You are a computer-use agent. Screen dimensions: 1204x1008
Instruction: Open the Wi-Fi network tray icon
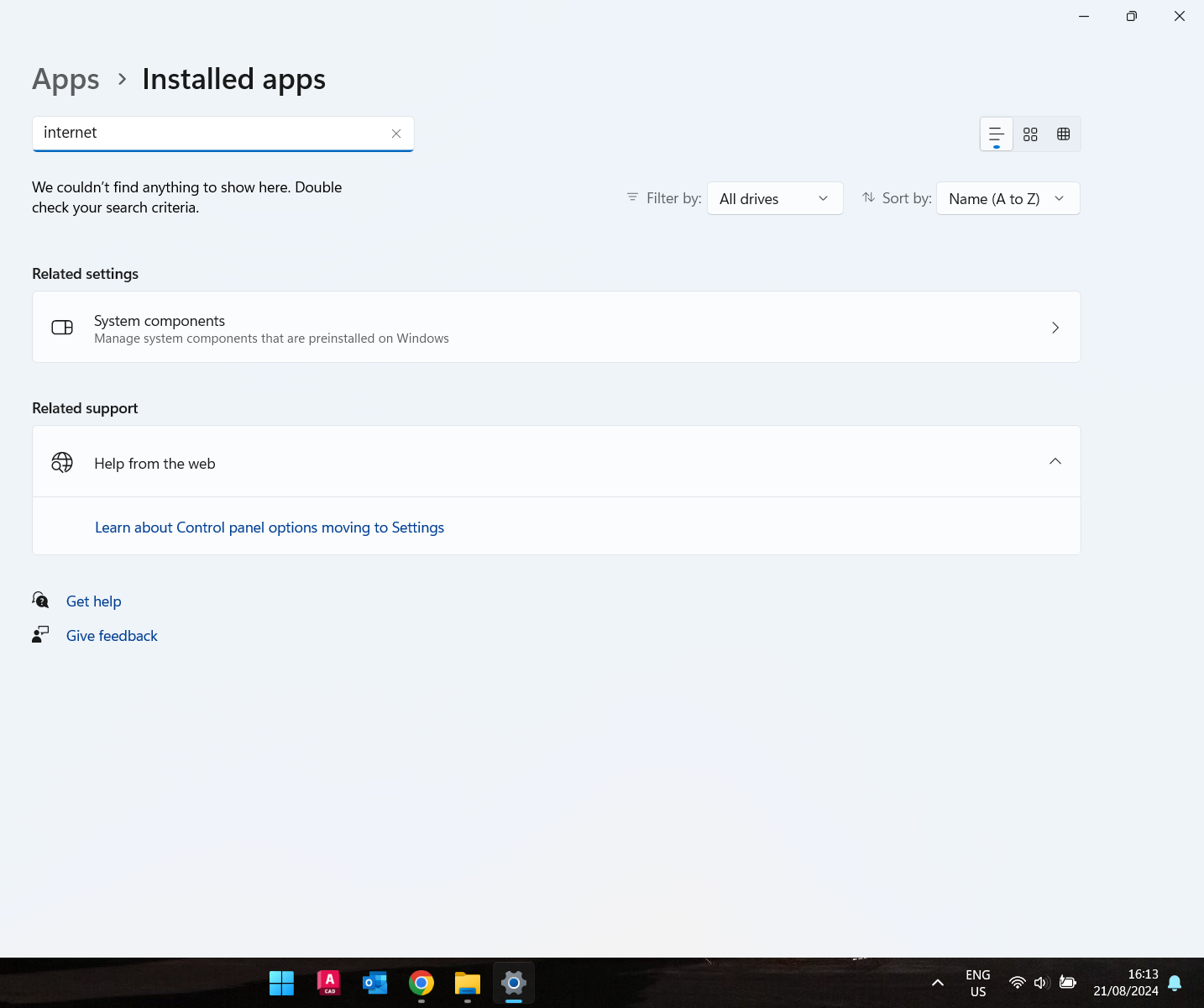1018,983
